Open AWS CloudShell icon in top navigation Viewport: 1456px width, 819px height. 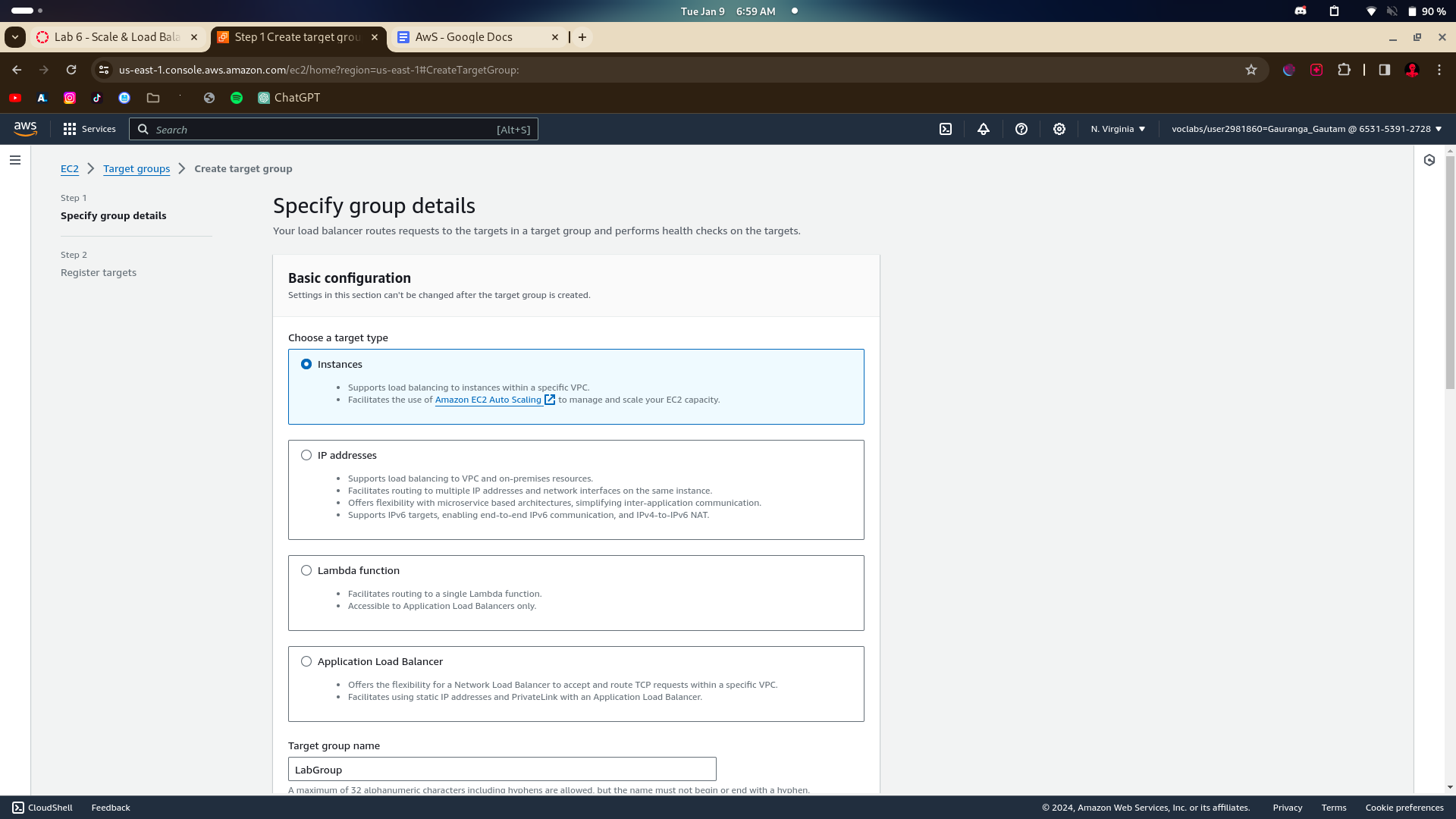[x=946, y=129]
